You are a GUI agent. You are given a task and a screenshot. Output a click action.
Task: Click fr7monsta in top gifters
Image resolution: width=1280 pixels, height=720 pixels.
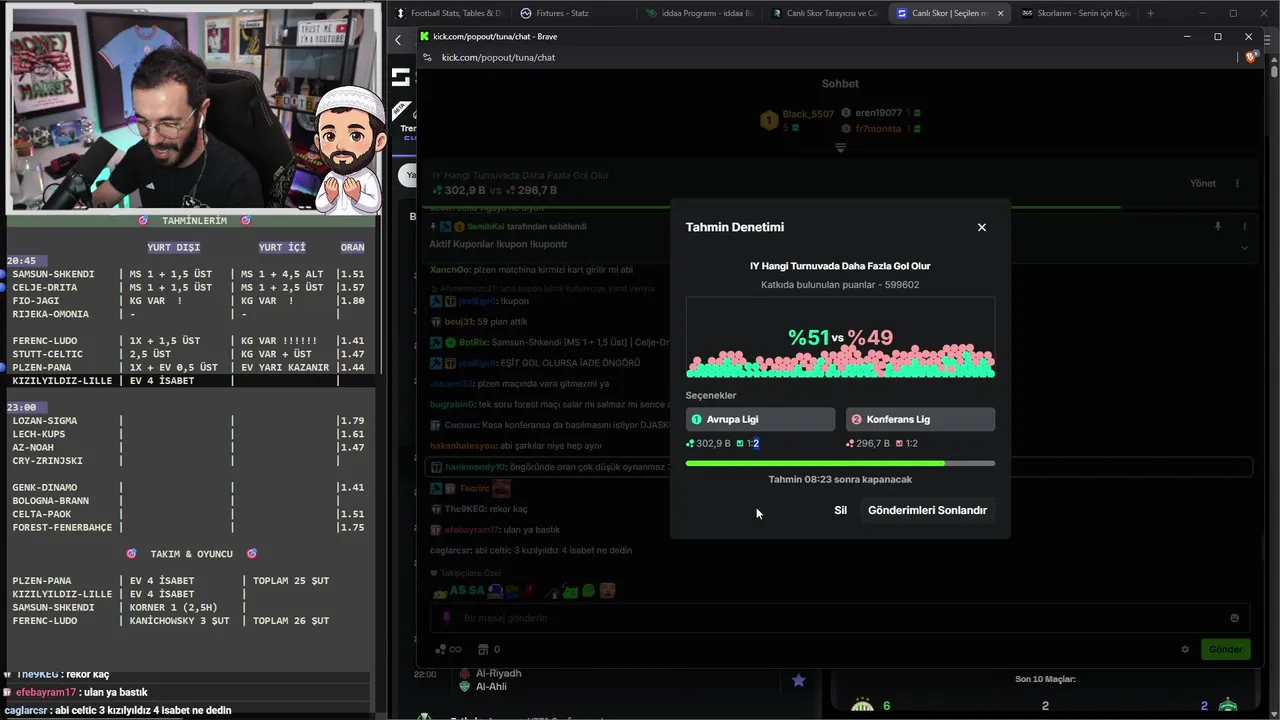(x=878, y=128)
